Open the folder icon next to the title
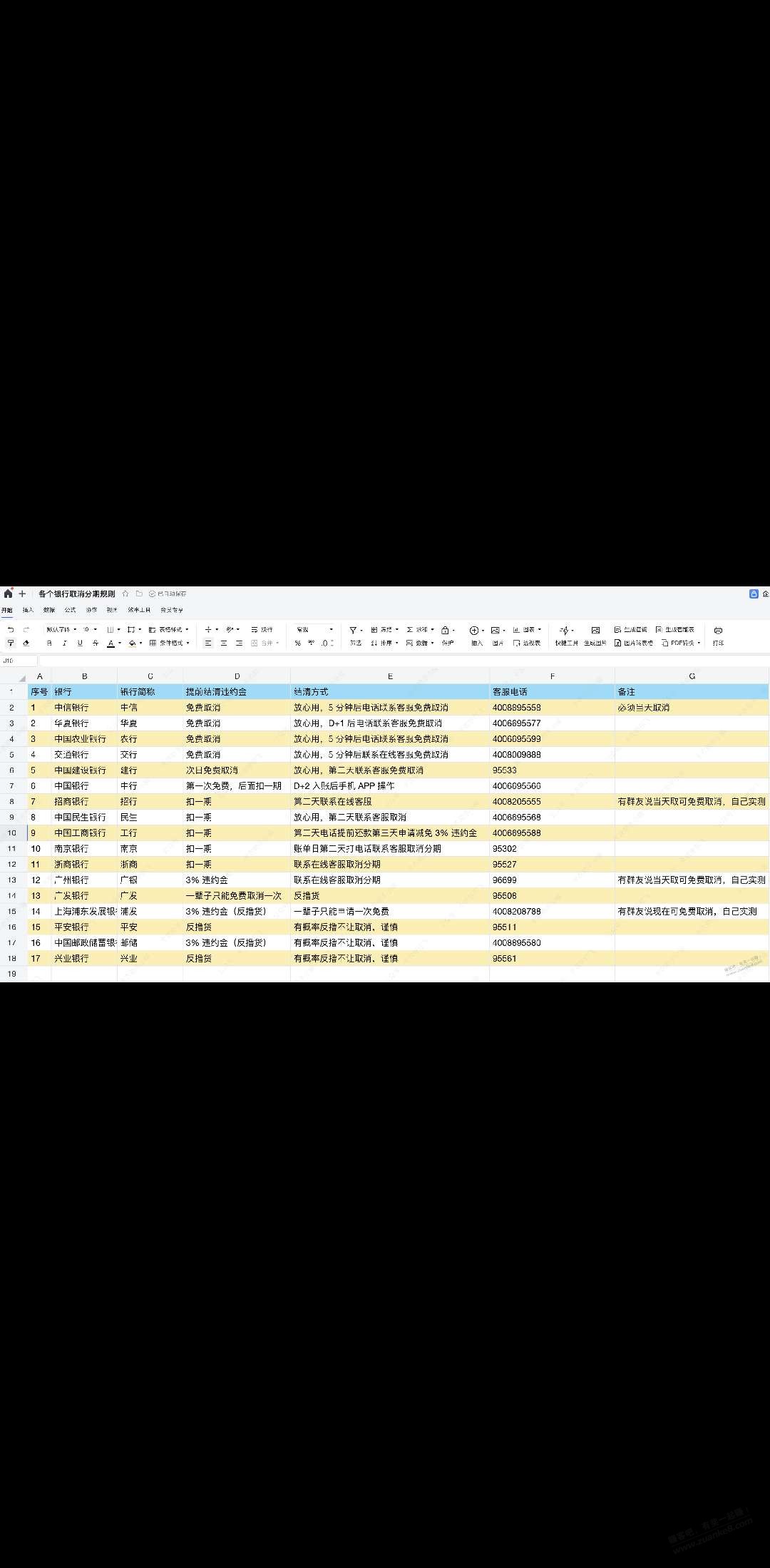Viewport: 770px width, 1568px height. tap(139, 594)
